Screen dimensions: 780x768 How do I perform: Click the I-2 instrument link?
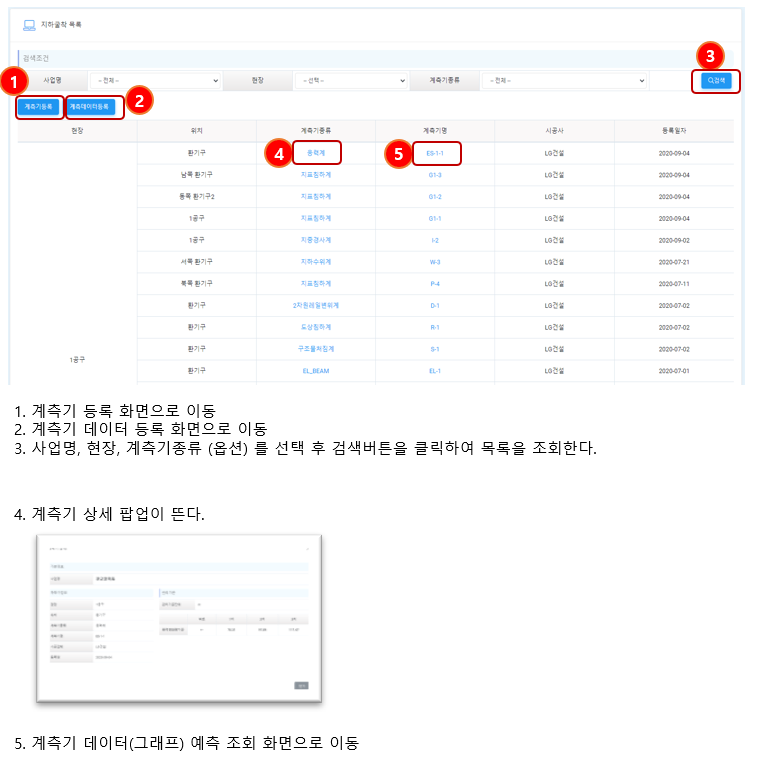(435, 240)
